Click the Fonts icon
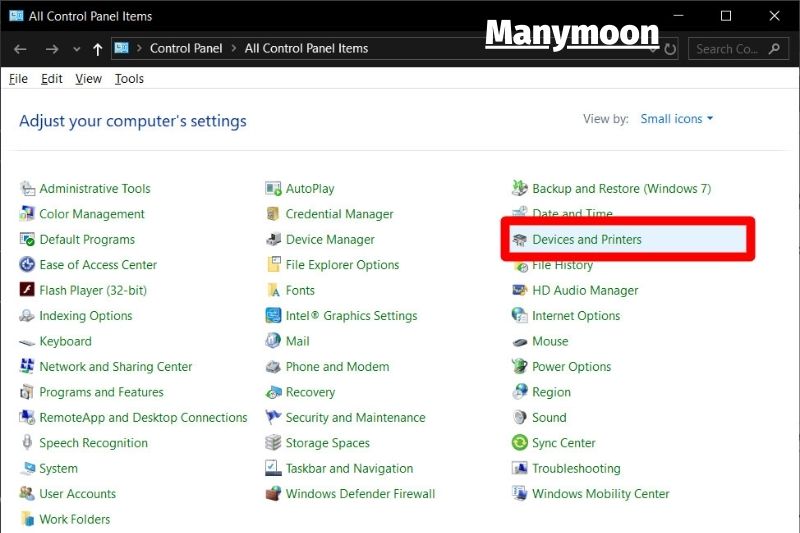Viewport: 800px width, 533px height. [273, 290]
